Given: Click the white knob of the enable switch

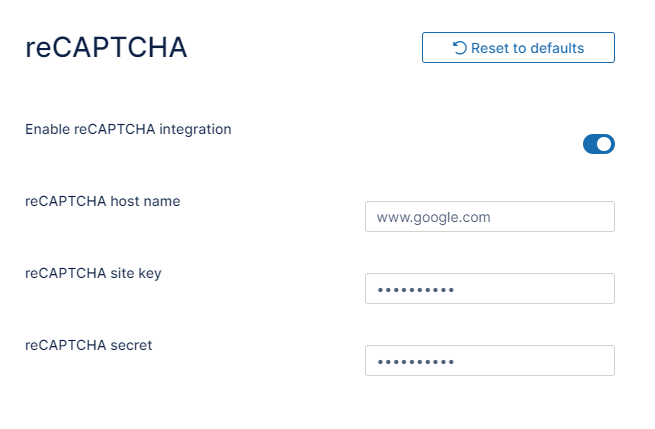Looking at the screenshot, I should coord(604,144).
